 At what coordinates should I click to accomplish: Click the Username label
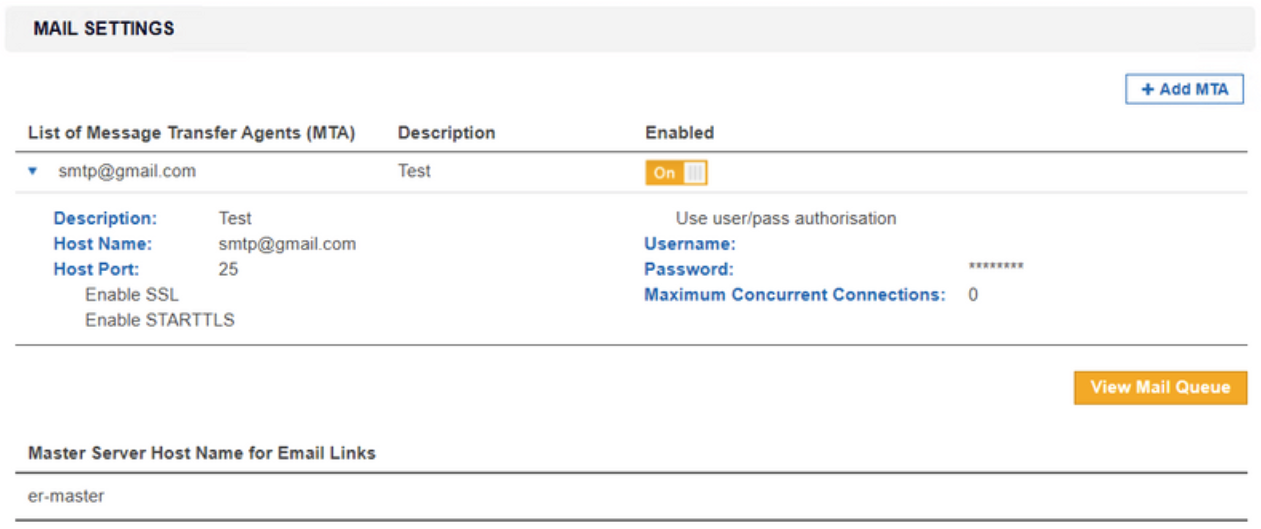pyautogui.click(x=689, y=244)
